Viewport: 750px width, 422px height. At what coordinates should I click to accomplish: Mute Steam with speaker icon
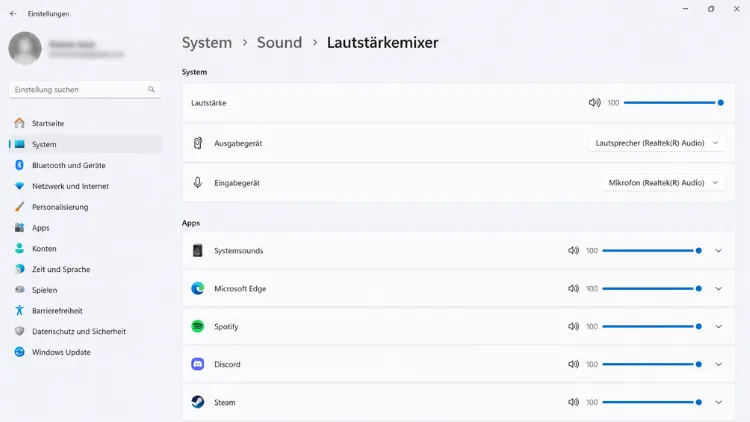[574, 402]
